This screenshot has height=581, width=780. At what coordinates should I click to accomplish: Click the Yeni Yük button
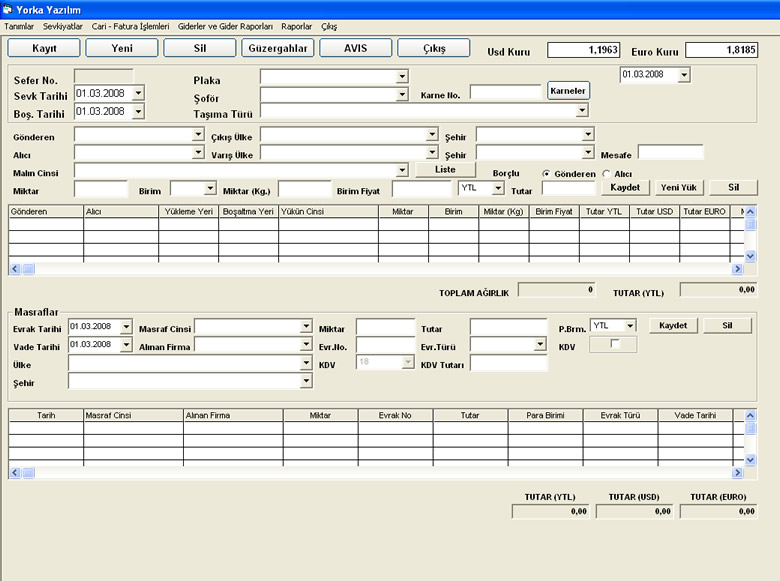[x=679, y=187]
